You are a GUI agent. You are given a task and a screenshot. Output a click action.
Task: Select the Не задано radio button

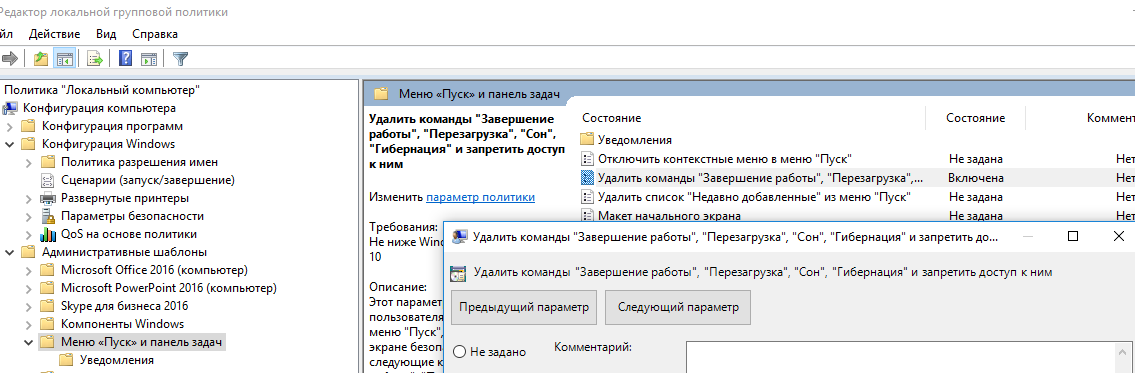click(x=459, y=352)
